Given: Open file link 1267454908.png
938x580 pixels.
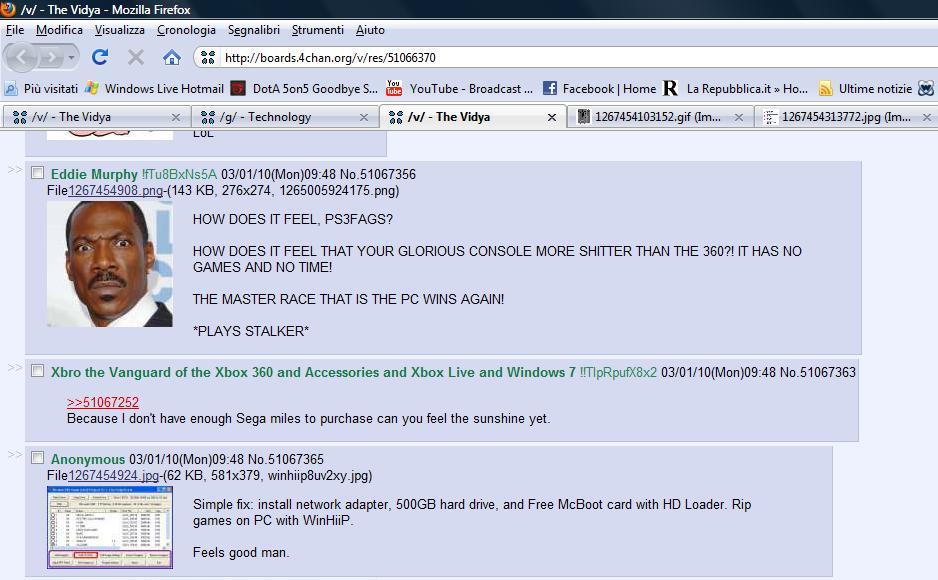Looking at the screenshot, I should [115, 190].
